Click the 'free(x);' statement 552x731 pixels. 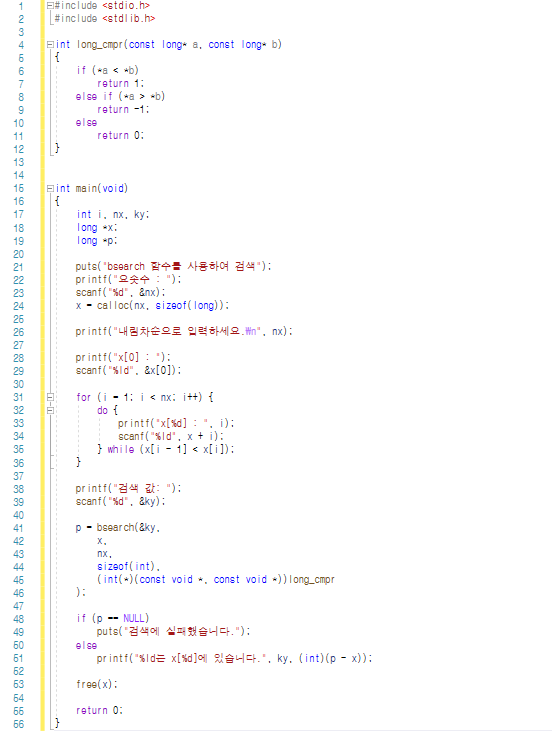pos(97,684)
